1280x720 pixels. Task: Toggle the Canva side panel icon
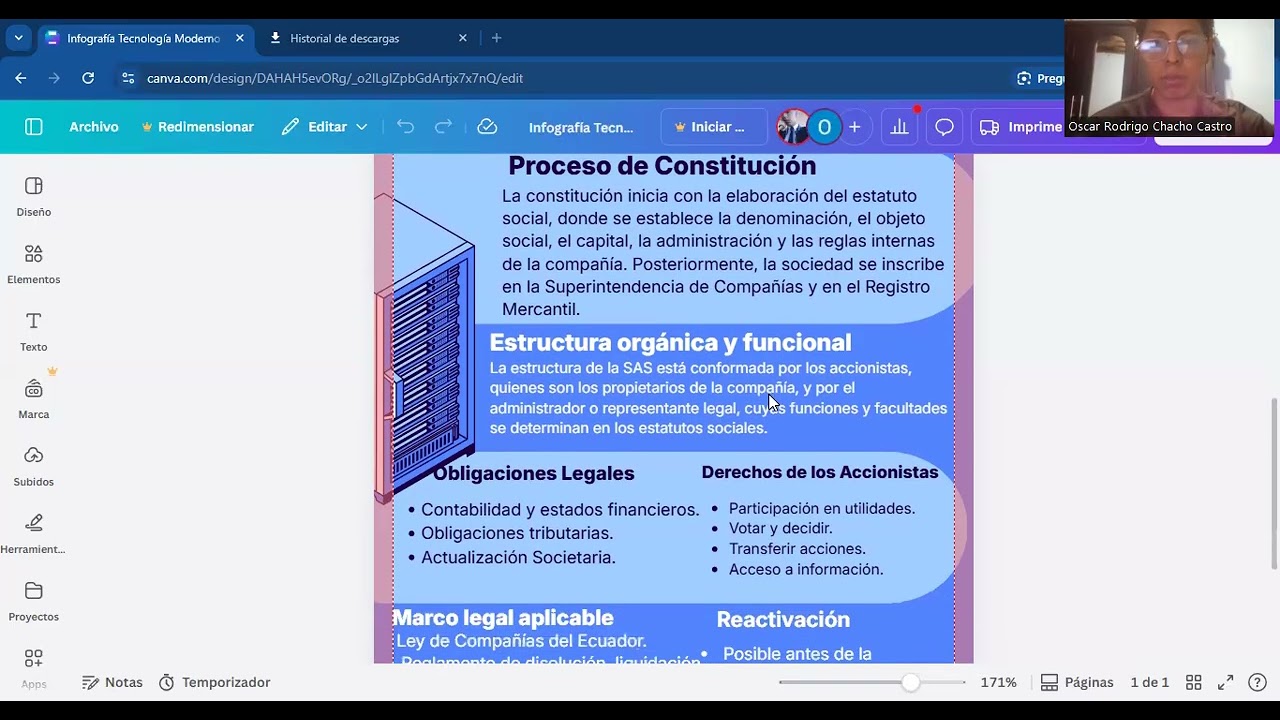click(x=34, y=127)
